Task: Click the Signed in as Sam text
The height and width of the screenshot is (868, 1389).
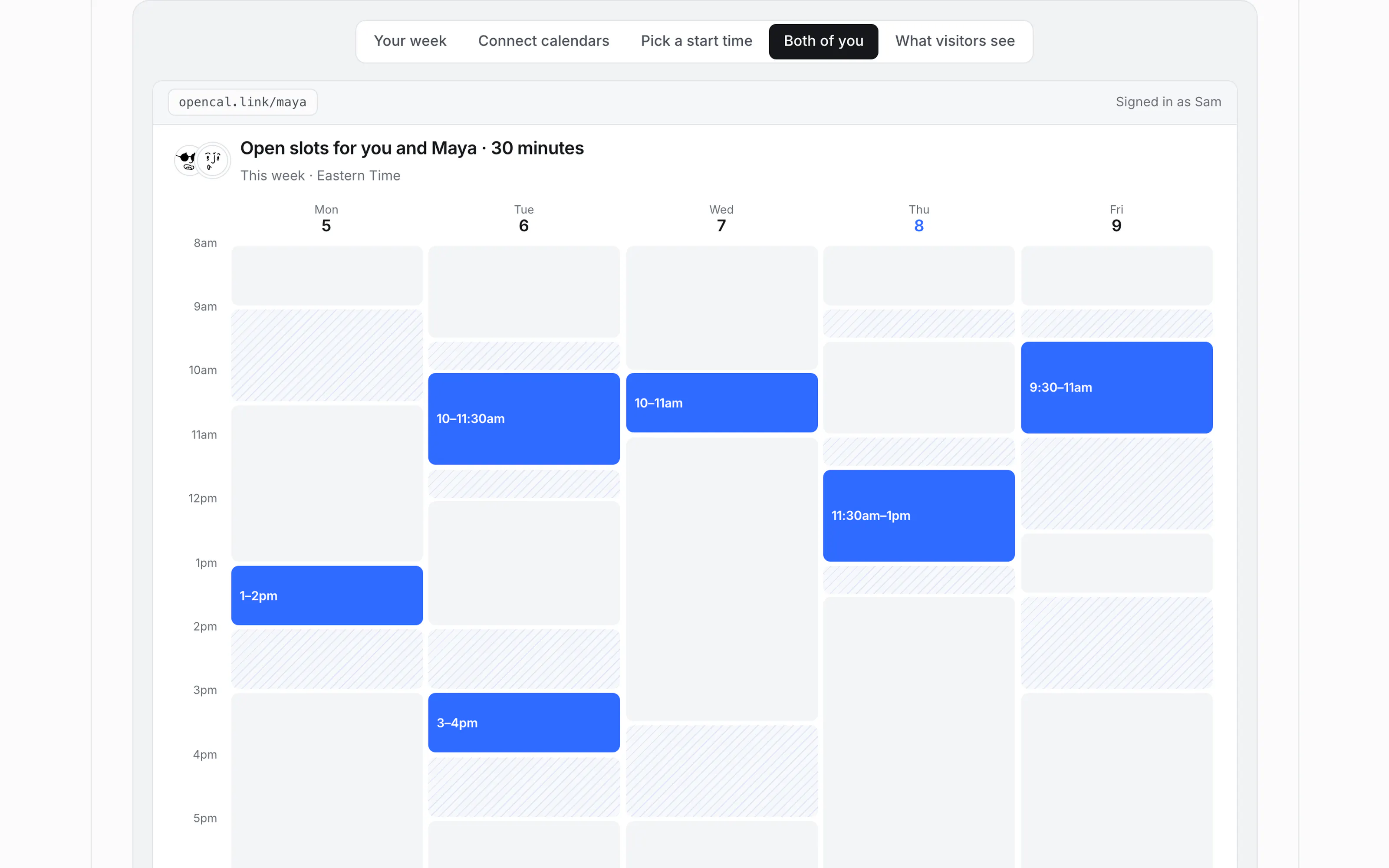Action: [x=1168, y=102]
